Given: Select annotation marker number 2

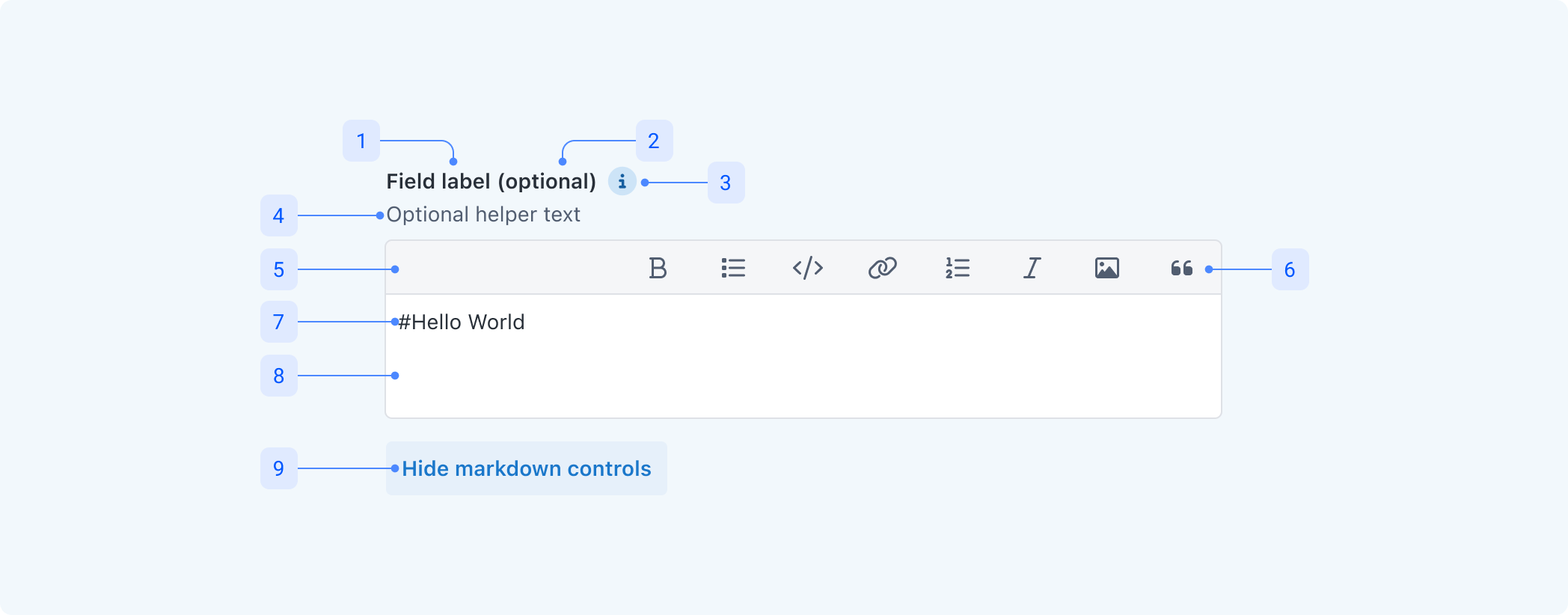Looking at the screenshot, I should click(654, 141).
